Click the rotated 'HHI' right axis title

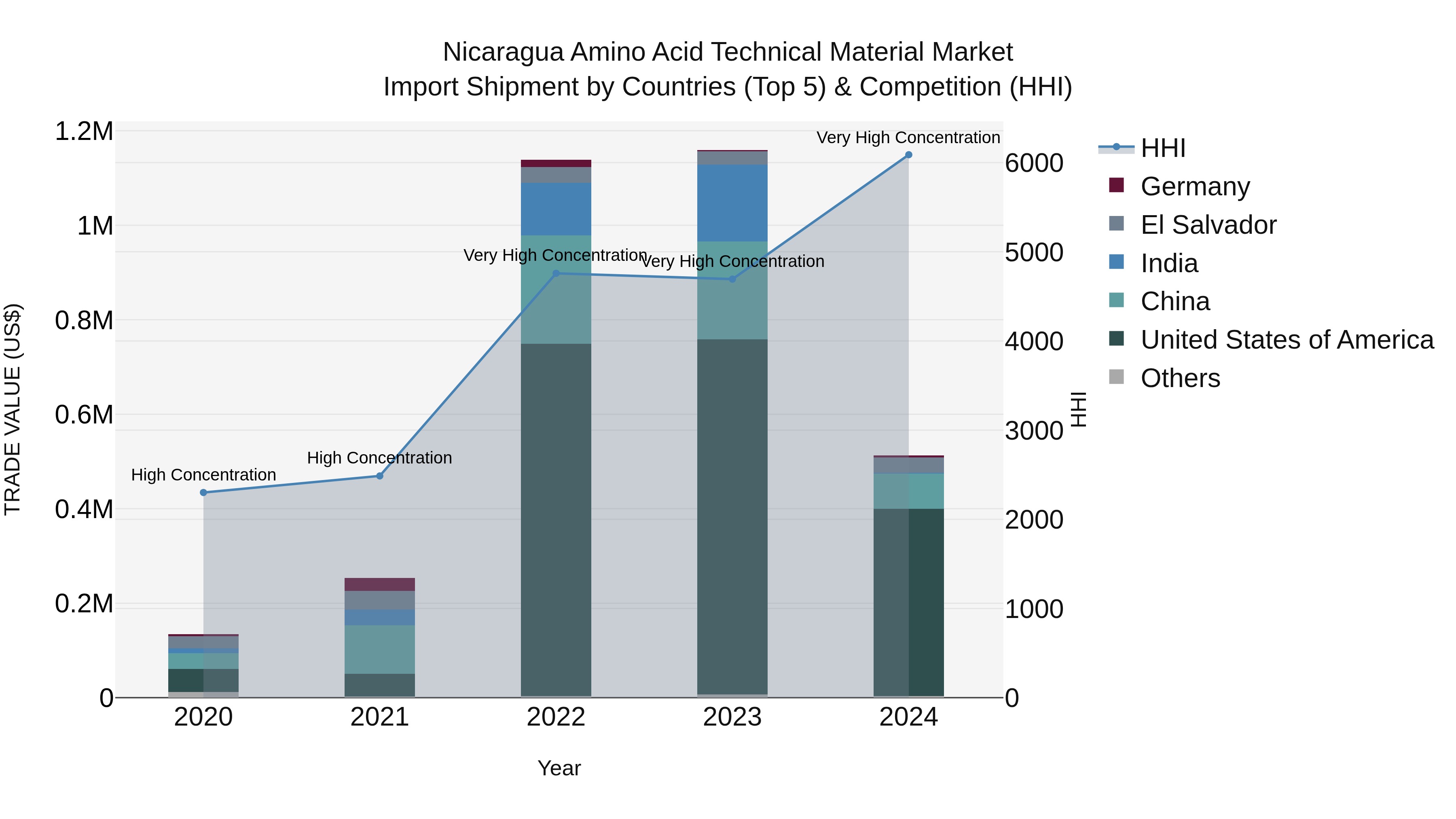(x=1078, y=409)
